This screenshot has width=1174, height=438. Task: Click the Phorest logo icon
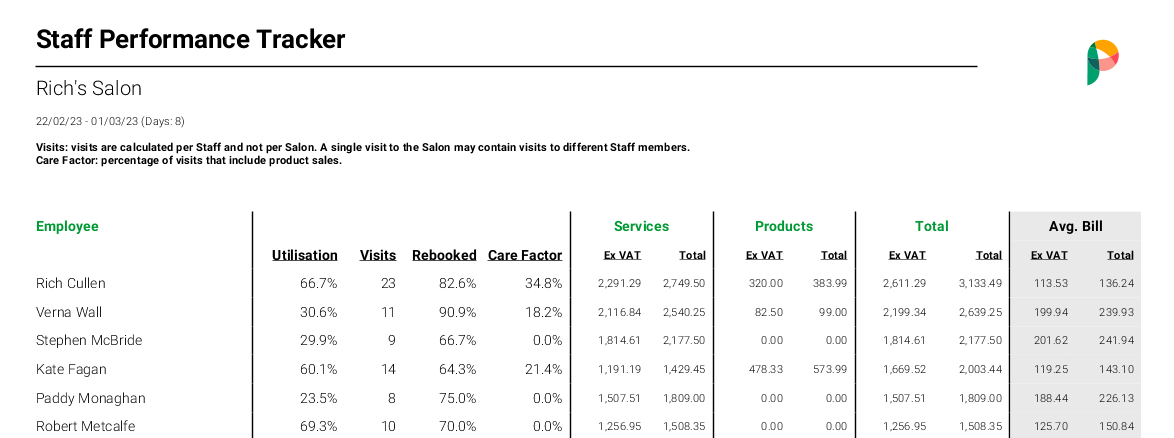(1102, 62)
